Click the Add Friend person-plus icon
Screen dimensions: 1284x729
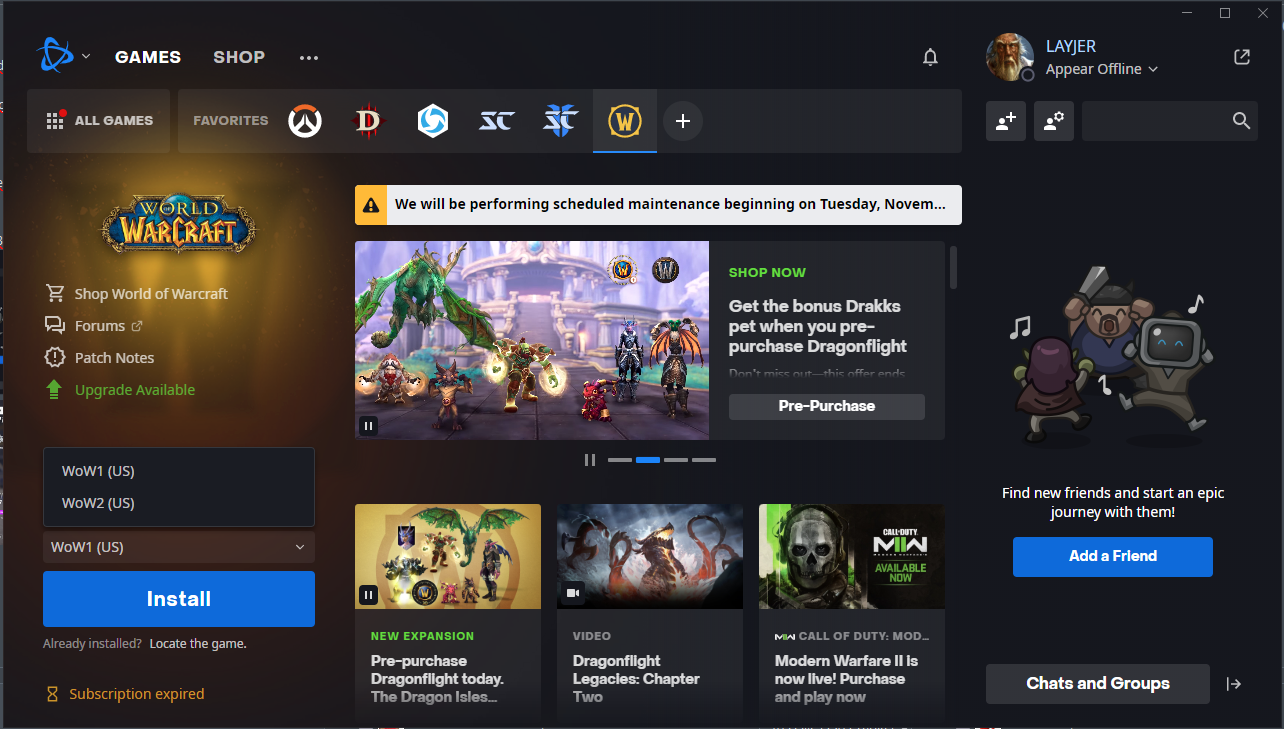[1006, 121]
